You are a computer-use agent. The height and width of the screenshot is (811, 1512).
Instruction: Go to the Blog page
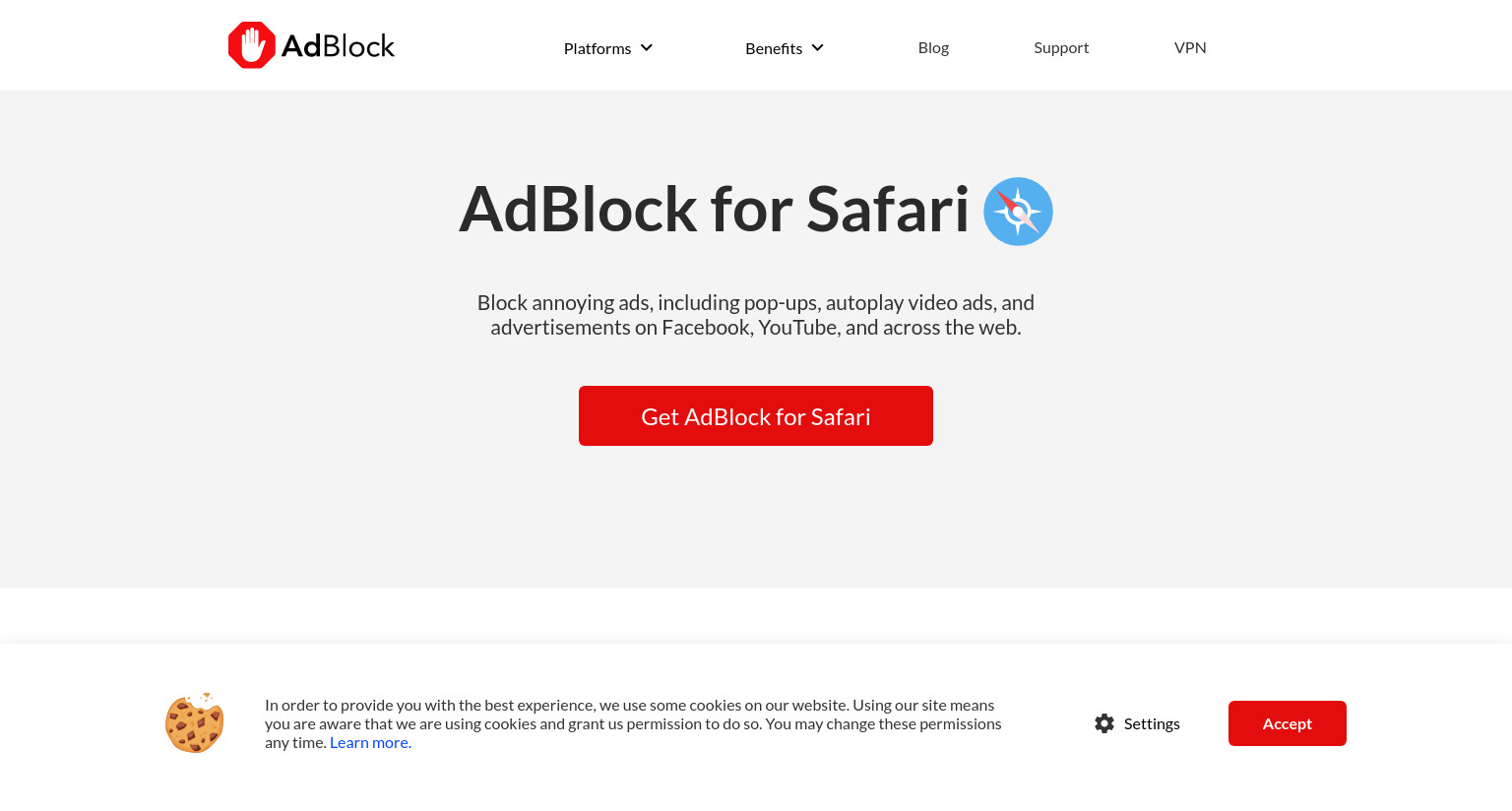(x=933, y=47)
